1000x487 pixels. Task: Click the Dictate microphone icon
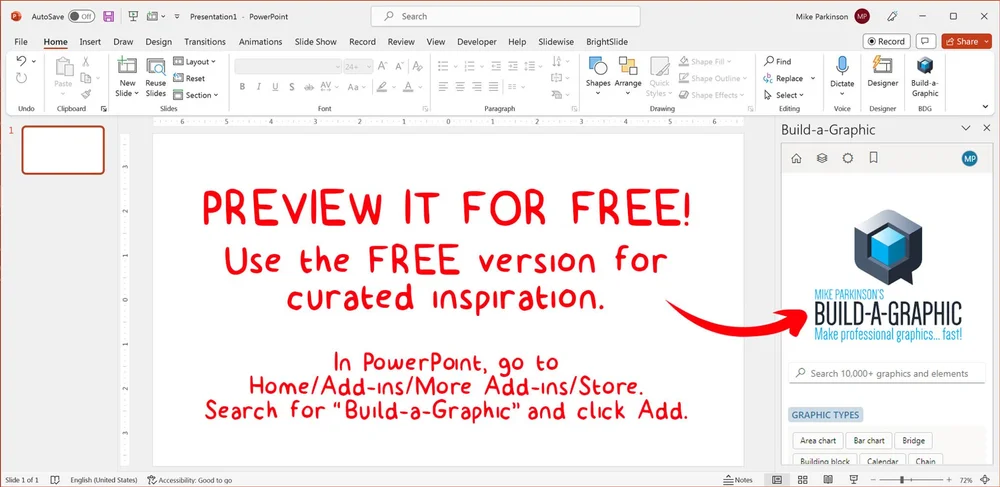click(x=842, y=66)
